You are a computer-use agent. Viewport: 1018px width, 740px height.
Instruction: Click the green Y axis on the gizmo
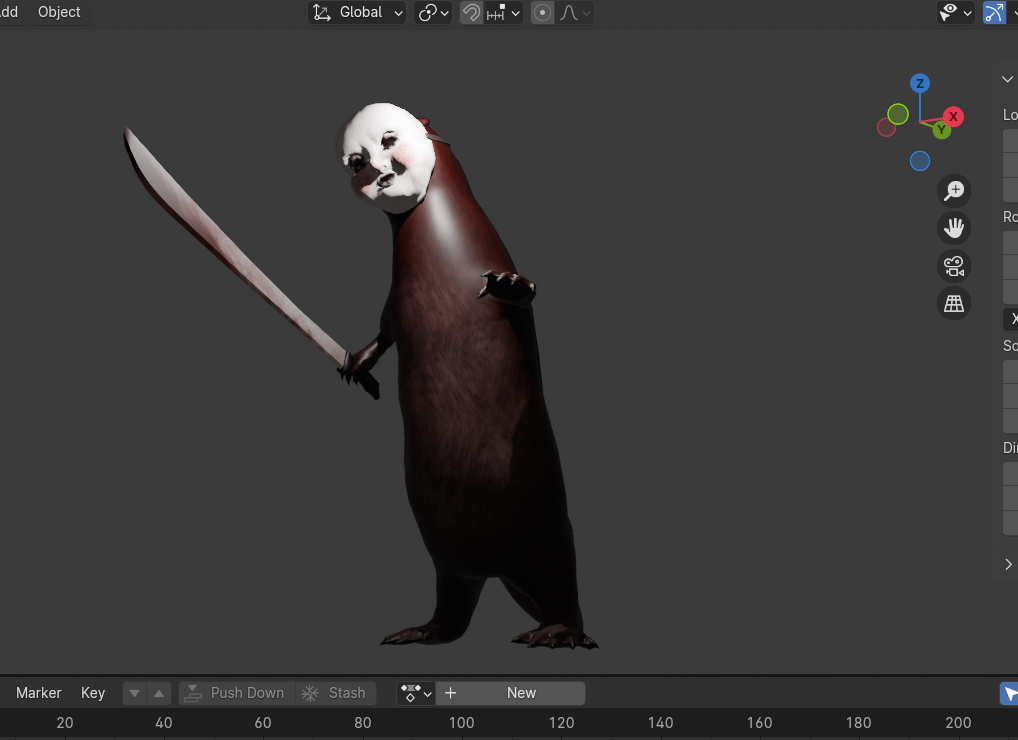coord(941,130)
